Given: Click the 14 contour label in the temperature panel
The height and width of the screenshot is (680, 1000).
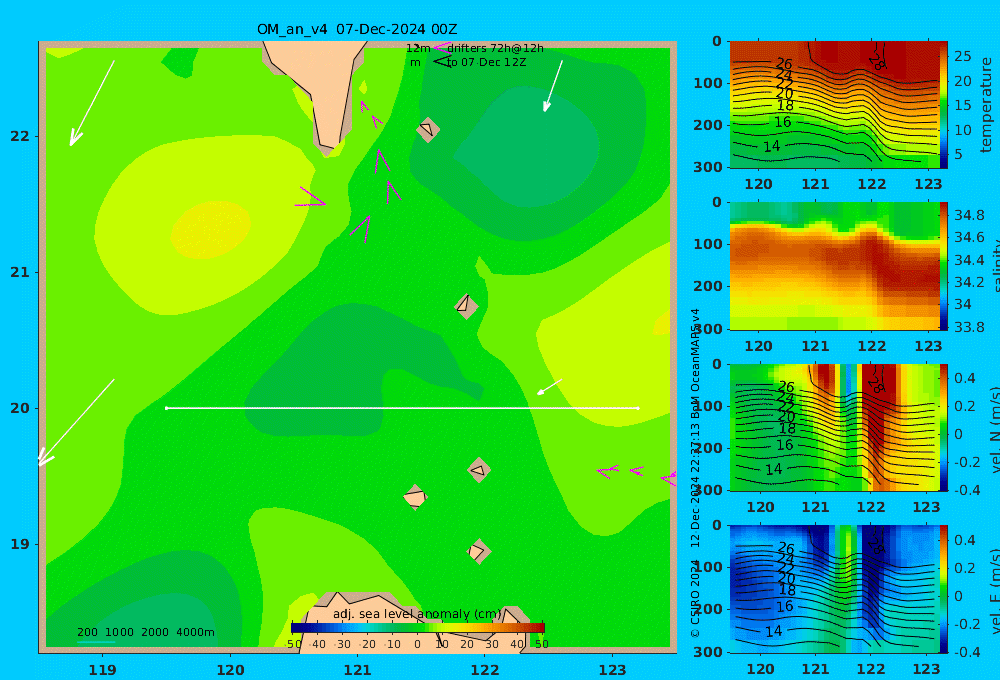Looking at the screenshot, I should coord(772,147).
